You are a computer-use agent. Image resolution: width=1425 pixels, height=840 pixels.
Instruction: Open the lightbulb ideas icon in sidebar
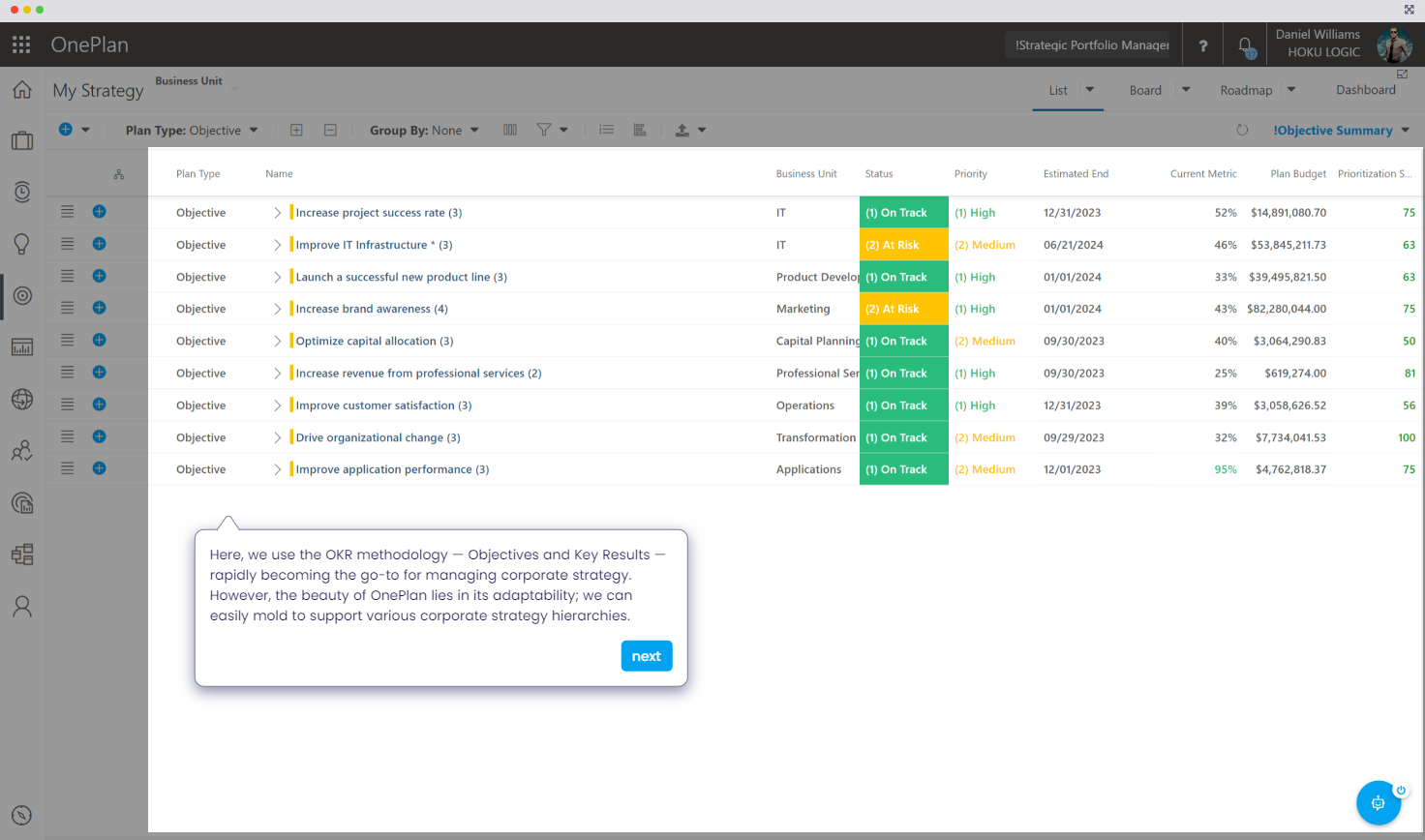point(22,244)
